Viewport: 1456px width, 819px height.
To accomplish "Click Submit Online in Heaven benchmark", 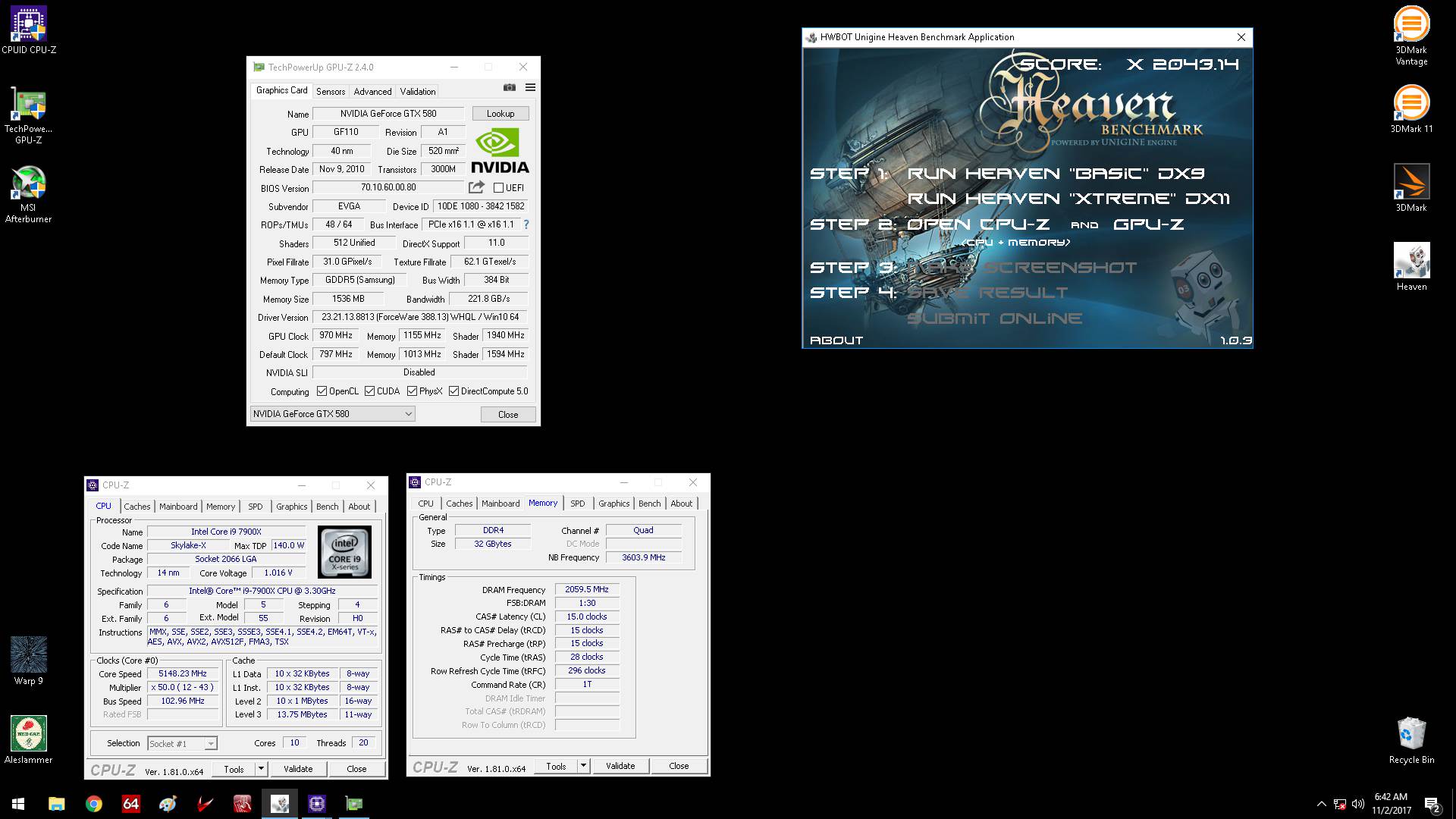I will tap(995, 318).
